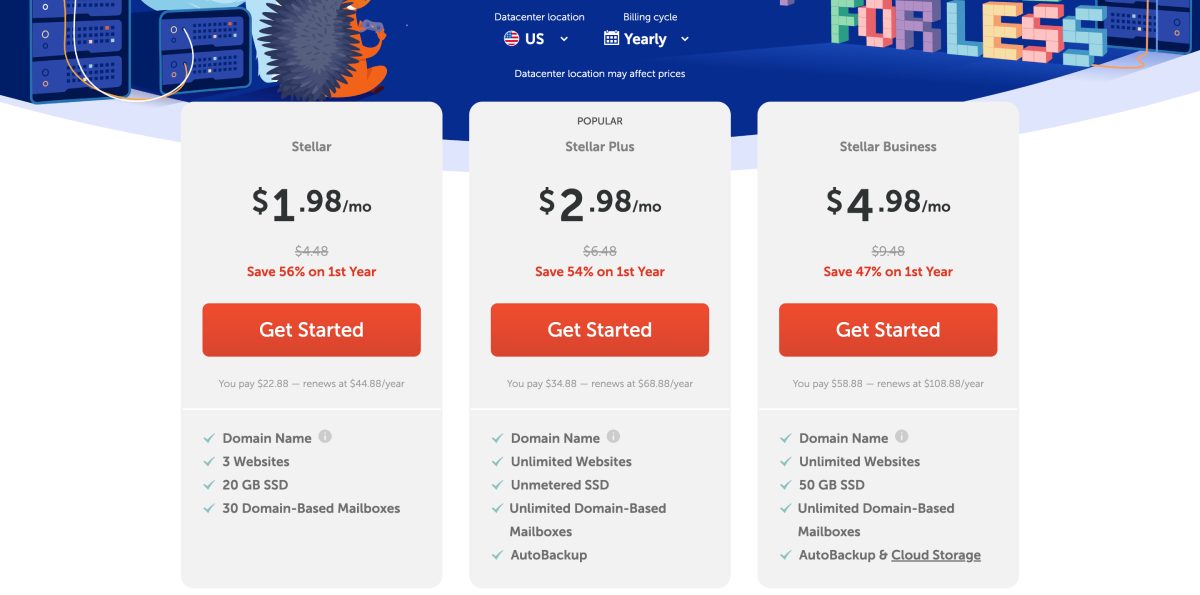Click the hedgehog mascot illustration
The image size is (1200, 595).
click(327, 50)
